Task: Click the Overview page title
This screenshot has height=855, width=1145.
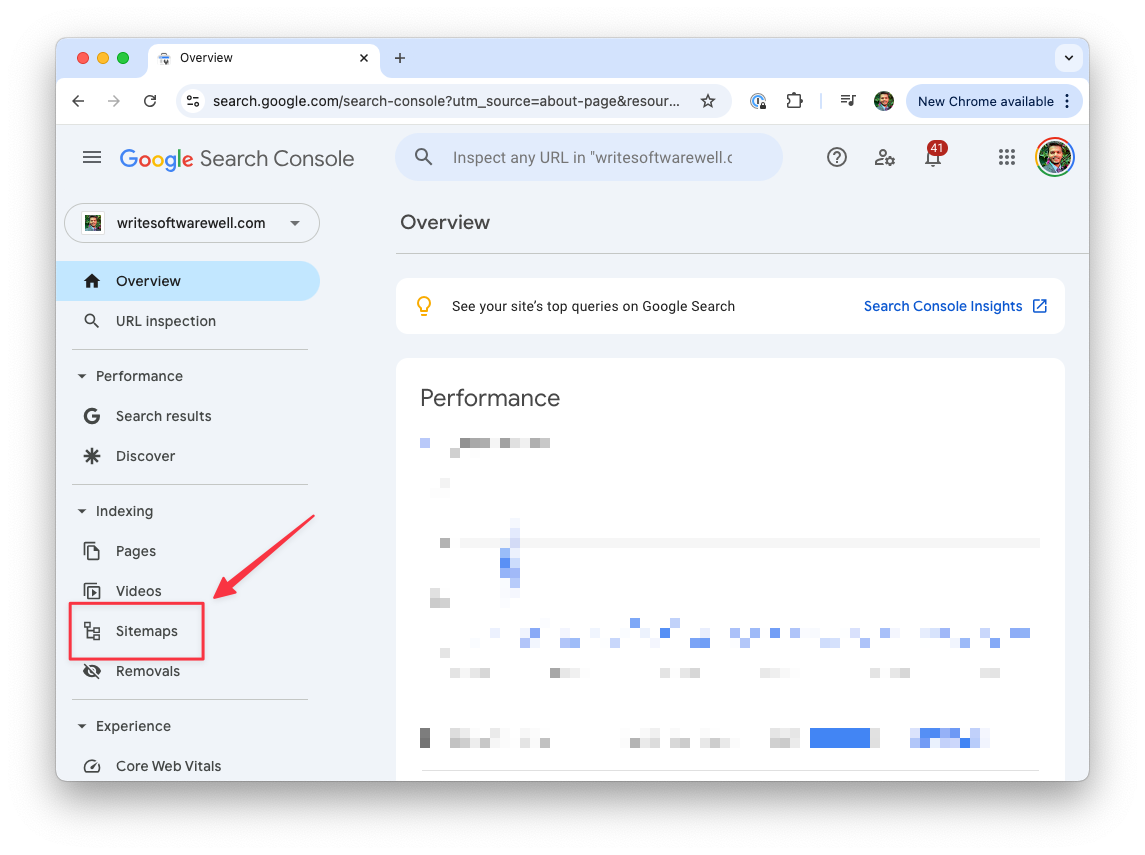Action: pos(445,223)
